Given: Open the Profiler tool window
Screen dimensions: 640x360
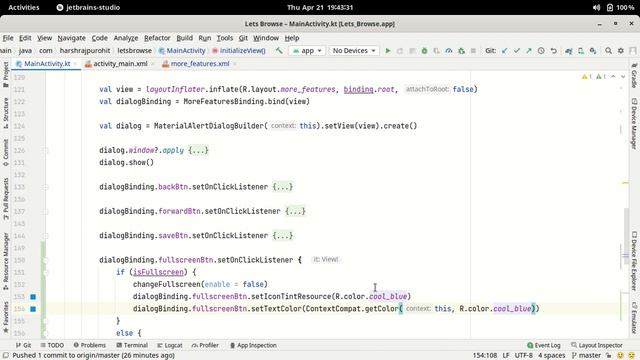Looking at the screenshot, I should [205, 345].
